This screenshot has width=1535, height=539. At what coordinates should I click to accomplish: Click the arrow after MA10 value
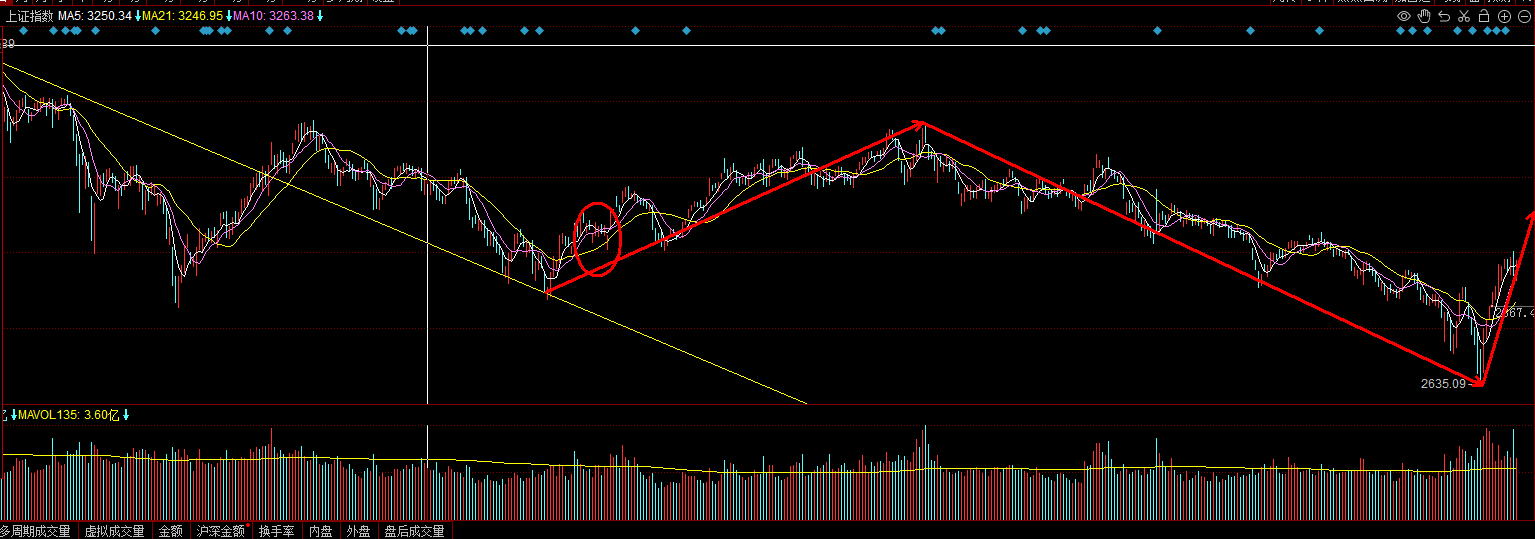coord(320,16)
